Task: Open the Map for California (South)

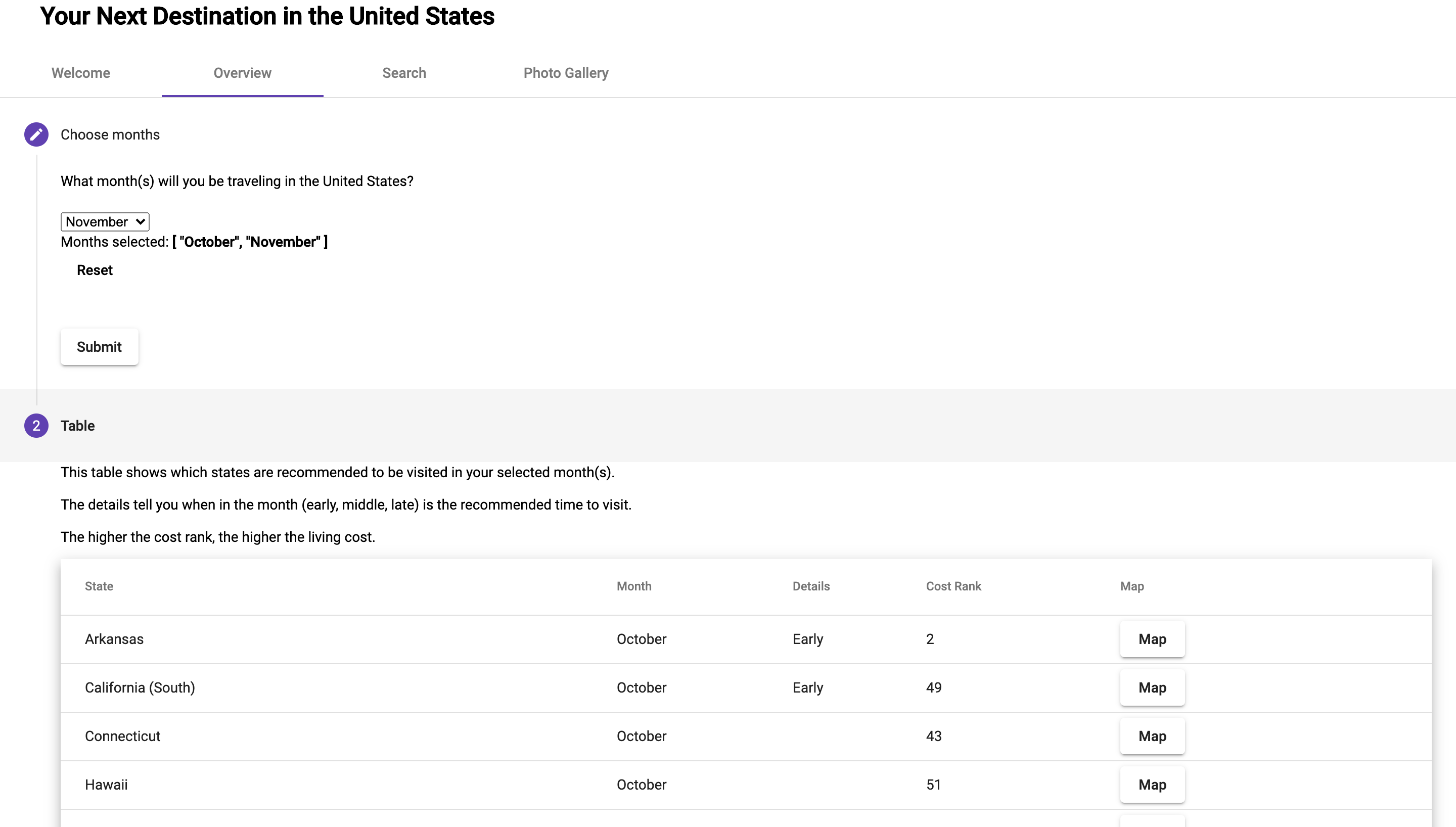Action: click(1152, 687)
